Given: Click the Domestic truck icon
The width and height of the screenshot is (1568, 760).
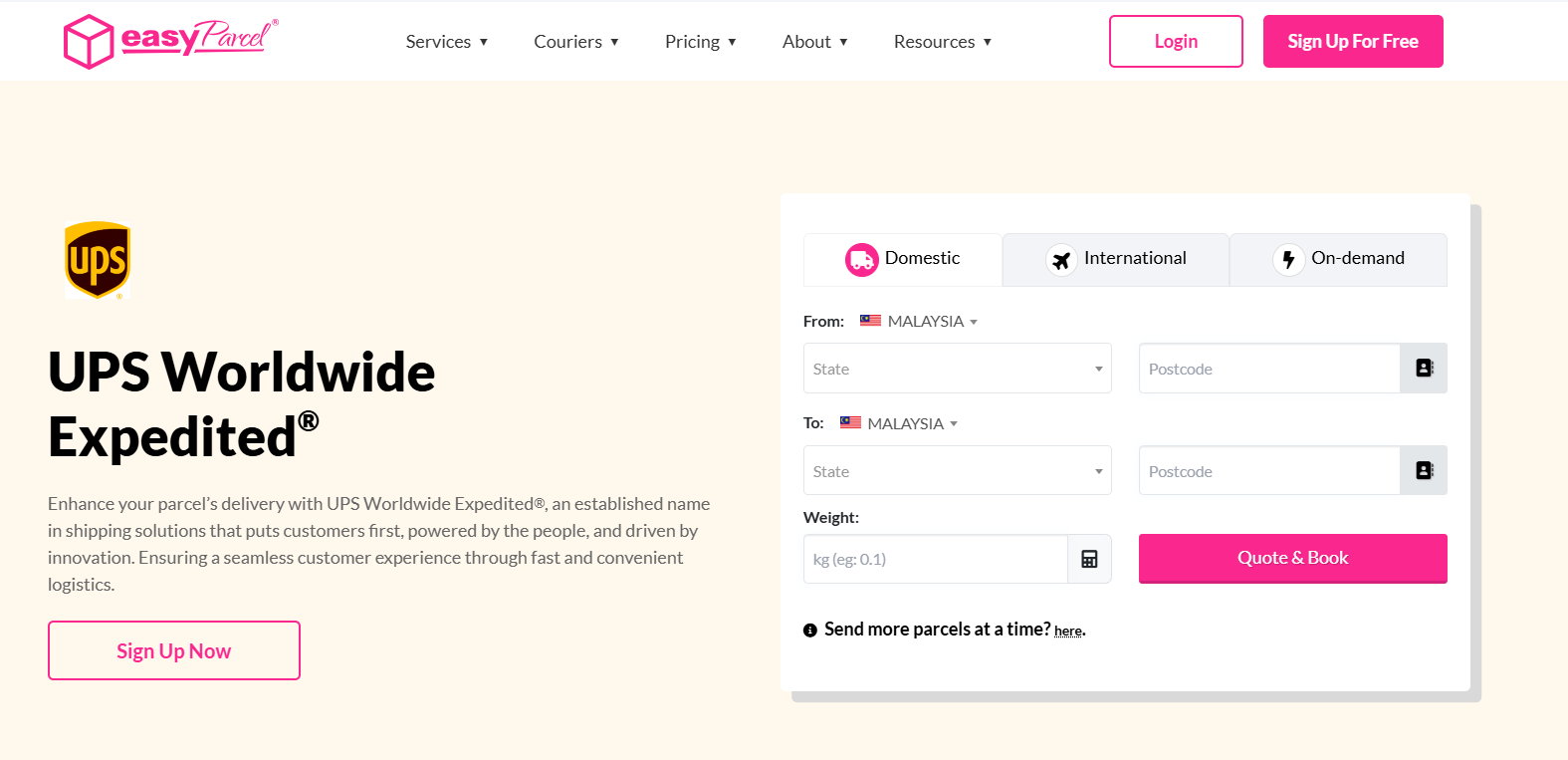Looking at the screenshot, I should pos(862,260).
